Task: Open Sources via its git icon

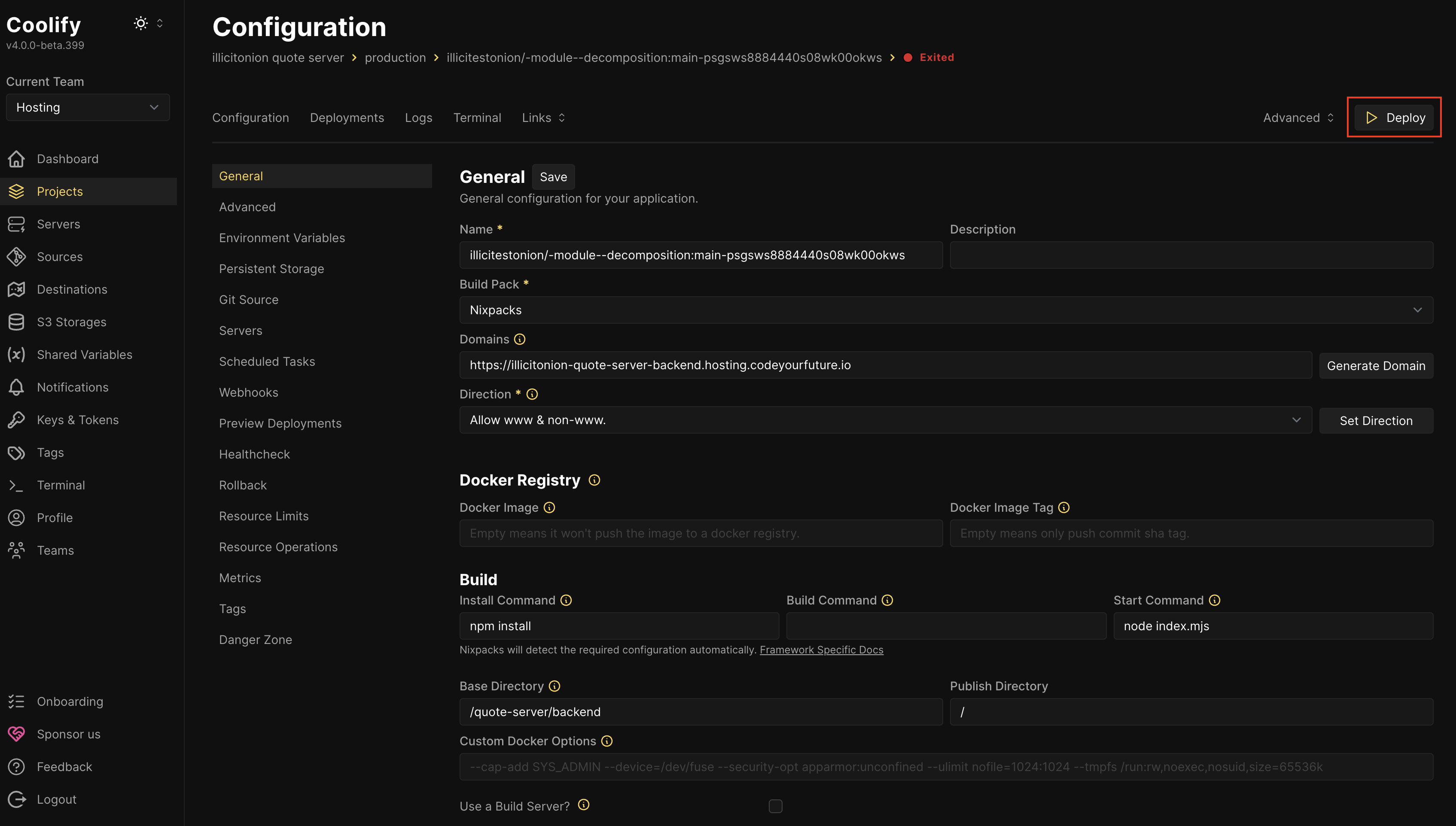Action: [16, 256]
